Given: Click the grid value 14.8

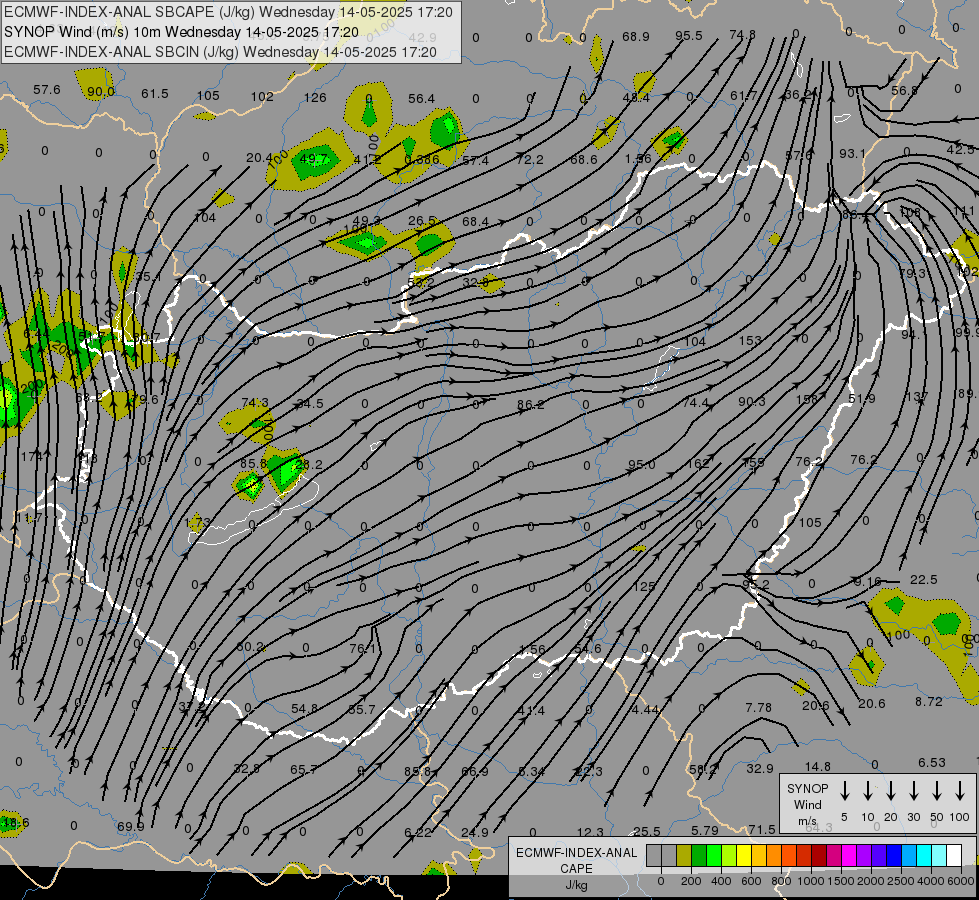Looking at the screenshot, I should tap(817, 766).
